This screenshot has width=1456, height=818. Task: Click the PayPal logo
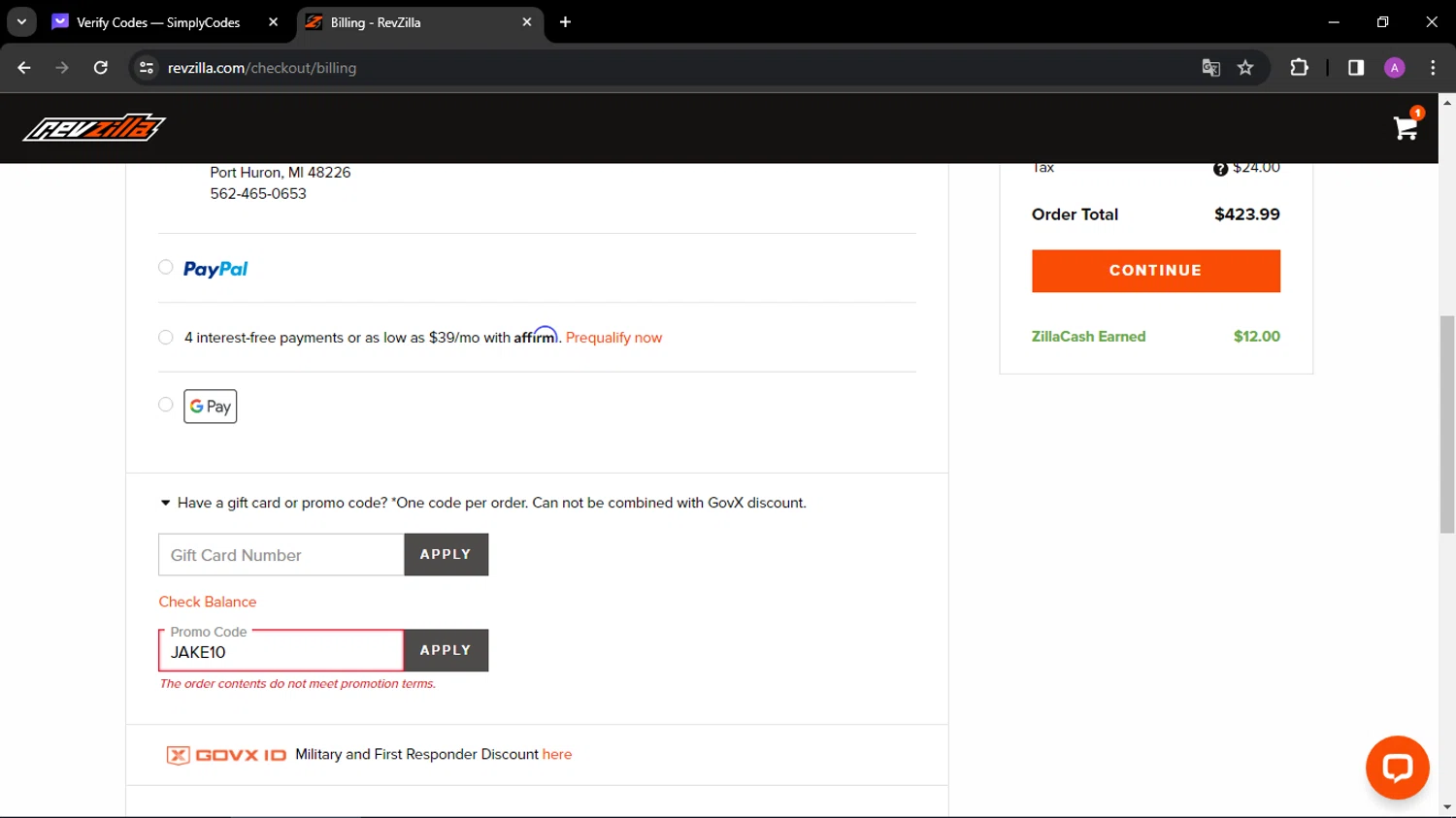tap(215, 269)
